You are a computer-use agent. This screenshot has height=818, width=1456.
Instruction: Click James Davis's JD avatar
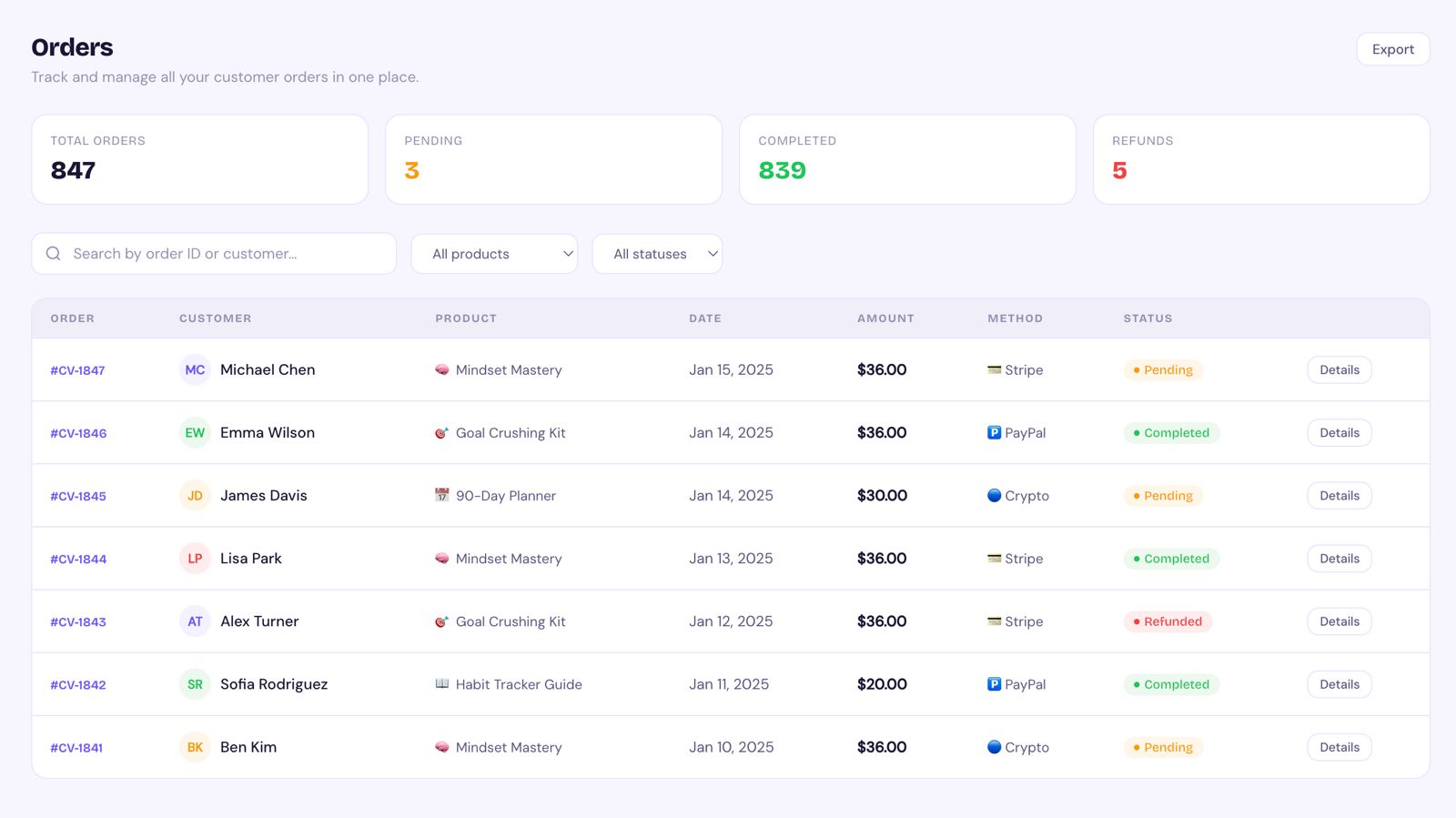[x=195, y=496]
